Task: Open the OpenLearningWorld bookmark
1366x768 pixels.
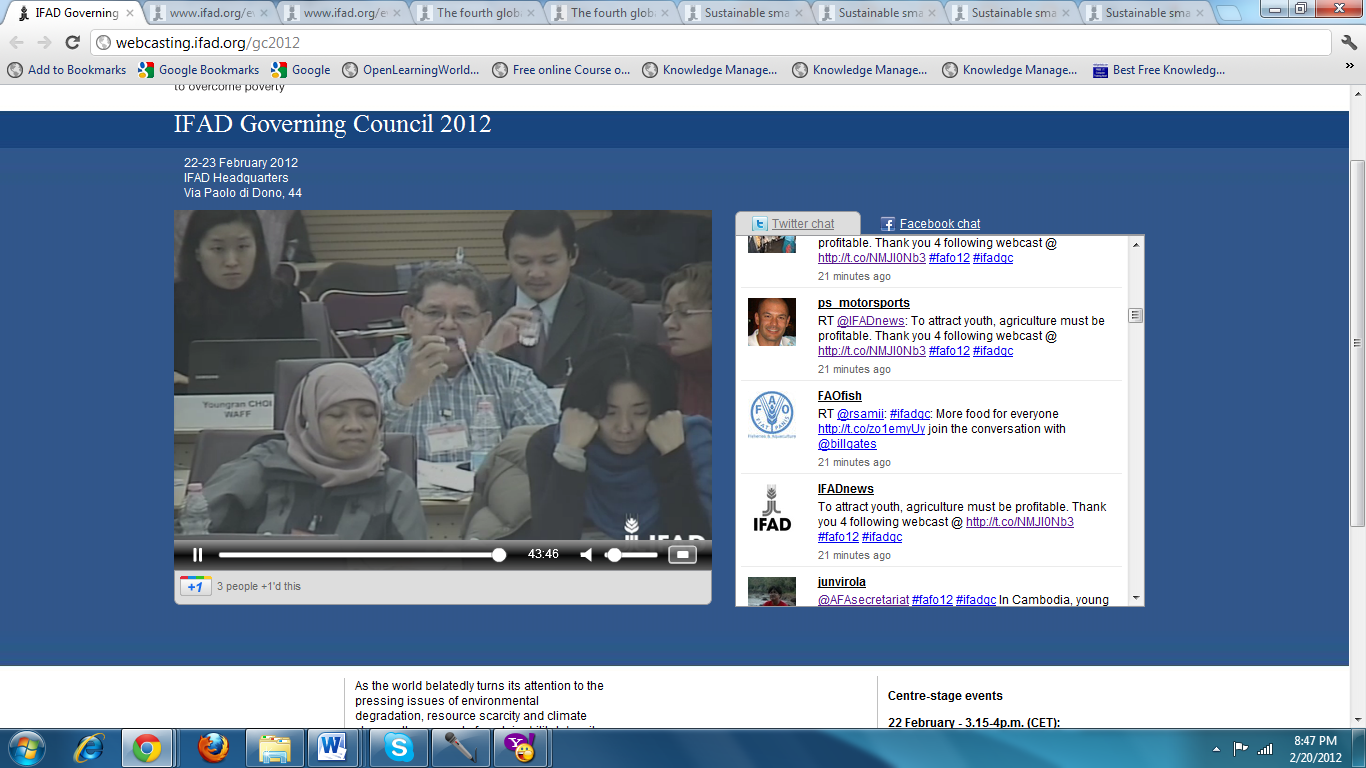Action: 411,70
